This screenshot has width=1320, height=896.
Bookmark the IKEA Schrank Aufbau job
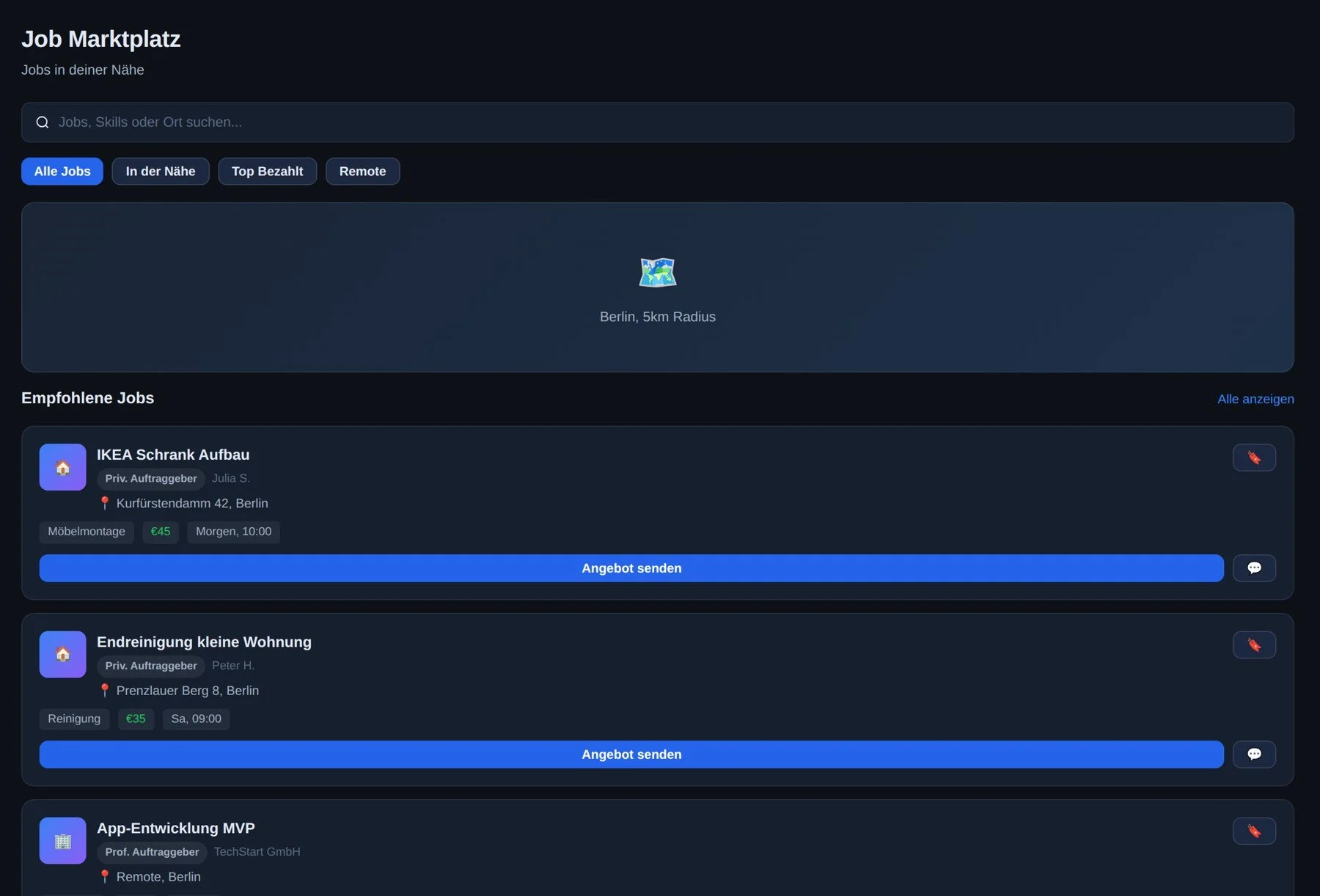1254,458
